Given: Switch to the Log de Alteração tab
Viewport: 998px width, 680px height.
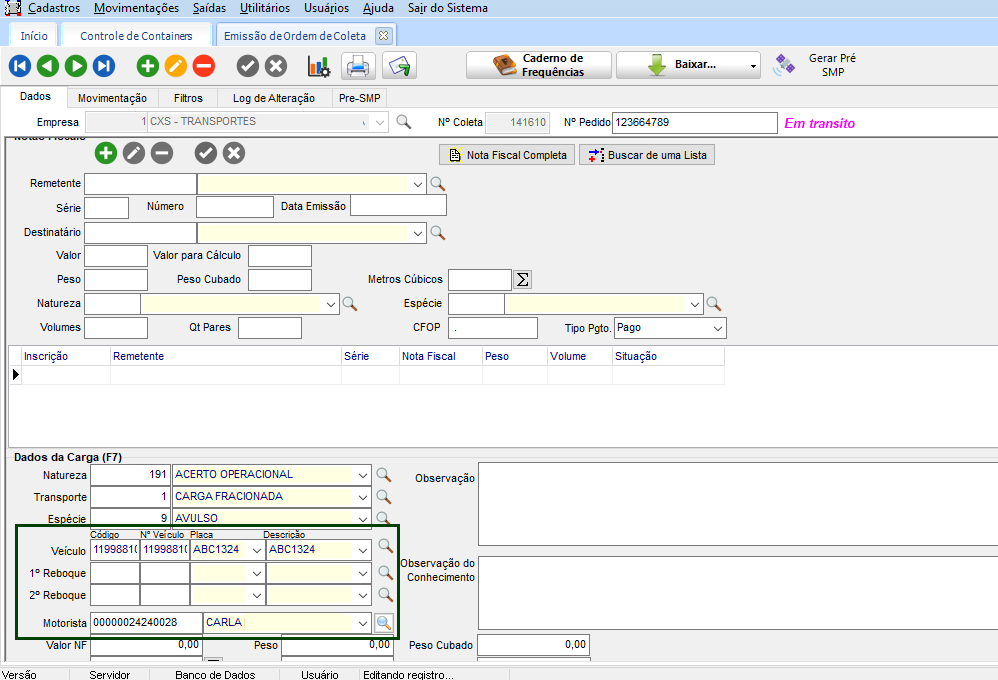Looking at the screenshot, I should (x=273, y=98).
